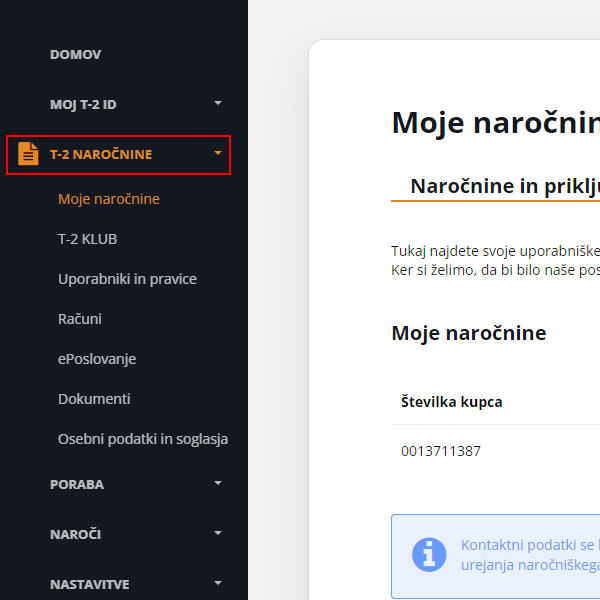This screenshot has width=600, height=600.
Task: Expand the PORABA menu arrow
Action: [218, 484]
